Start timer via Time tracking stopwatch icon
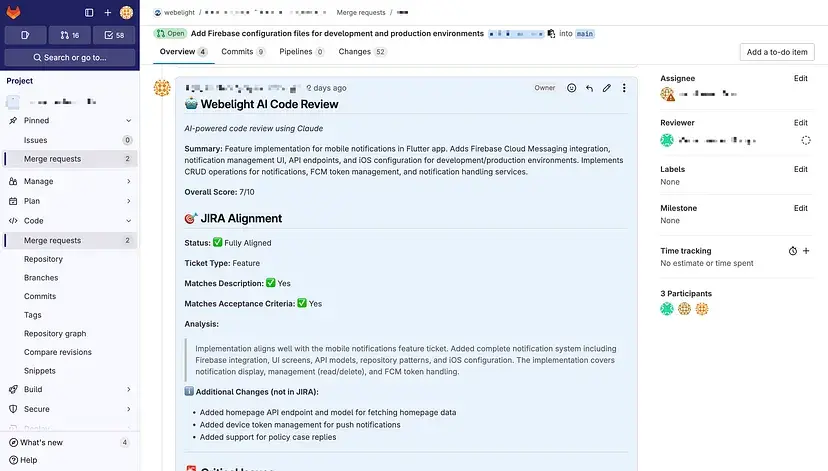This screenshot has height=471, width=828. (x=792, y=251)
